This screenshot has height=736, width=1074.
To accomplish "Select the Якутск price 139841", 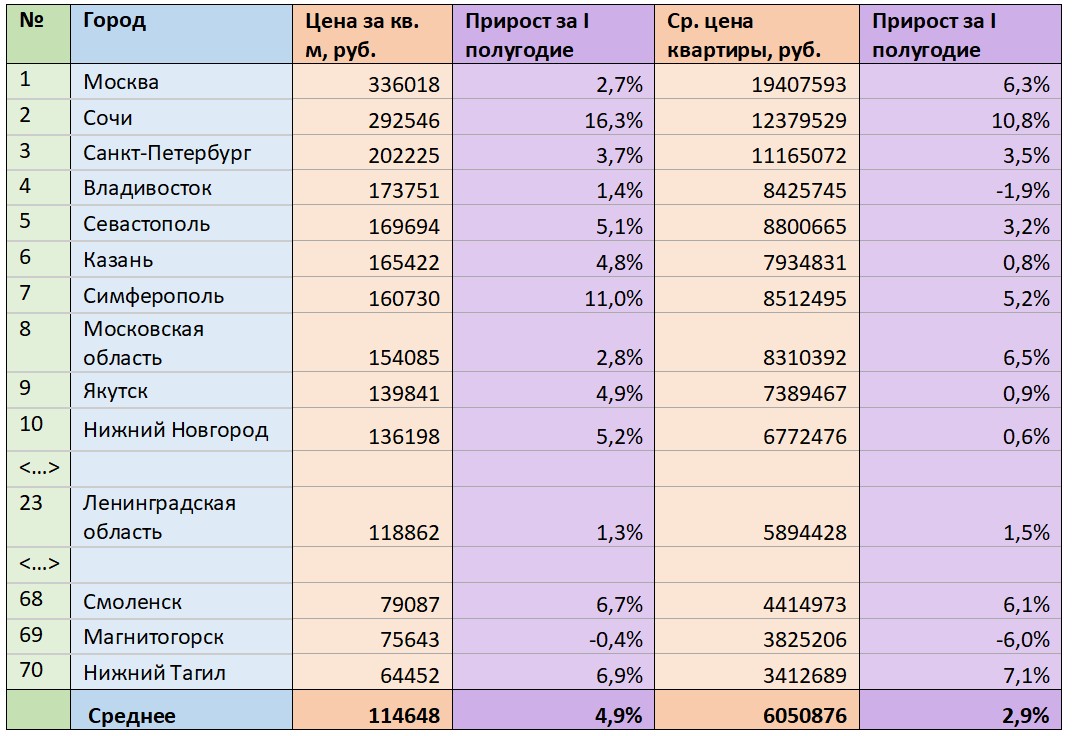I will 373,391.
